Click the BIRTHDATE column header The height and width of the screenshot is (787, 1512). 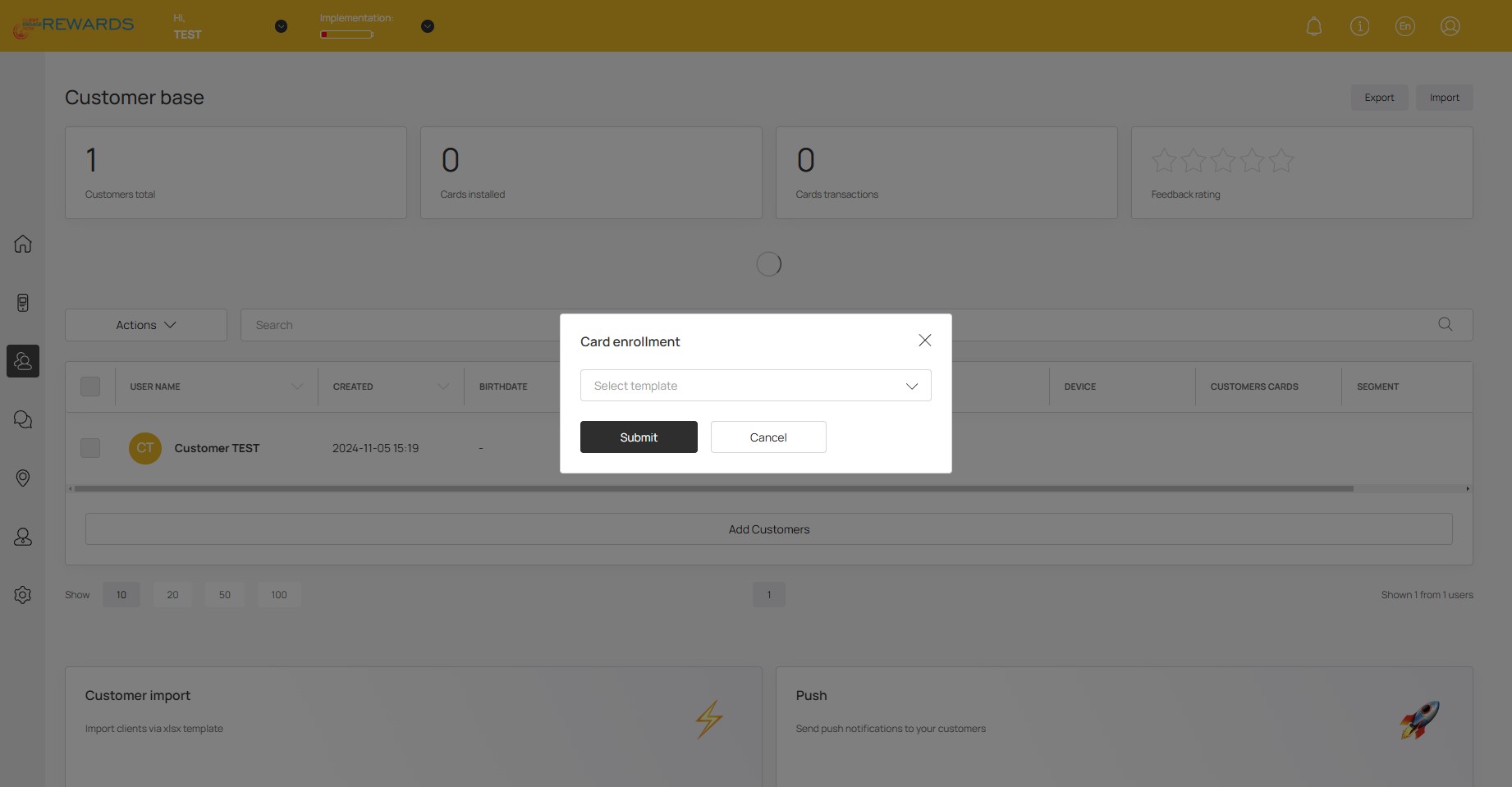pos(503,387)
